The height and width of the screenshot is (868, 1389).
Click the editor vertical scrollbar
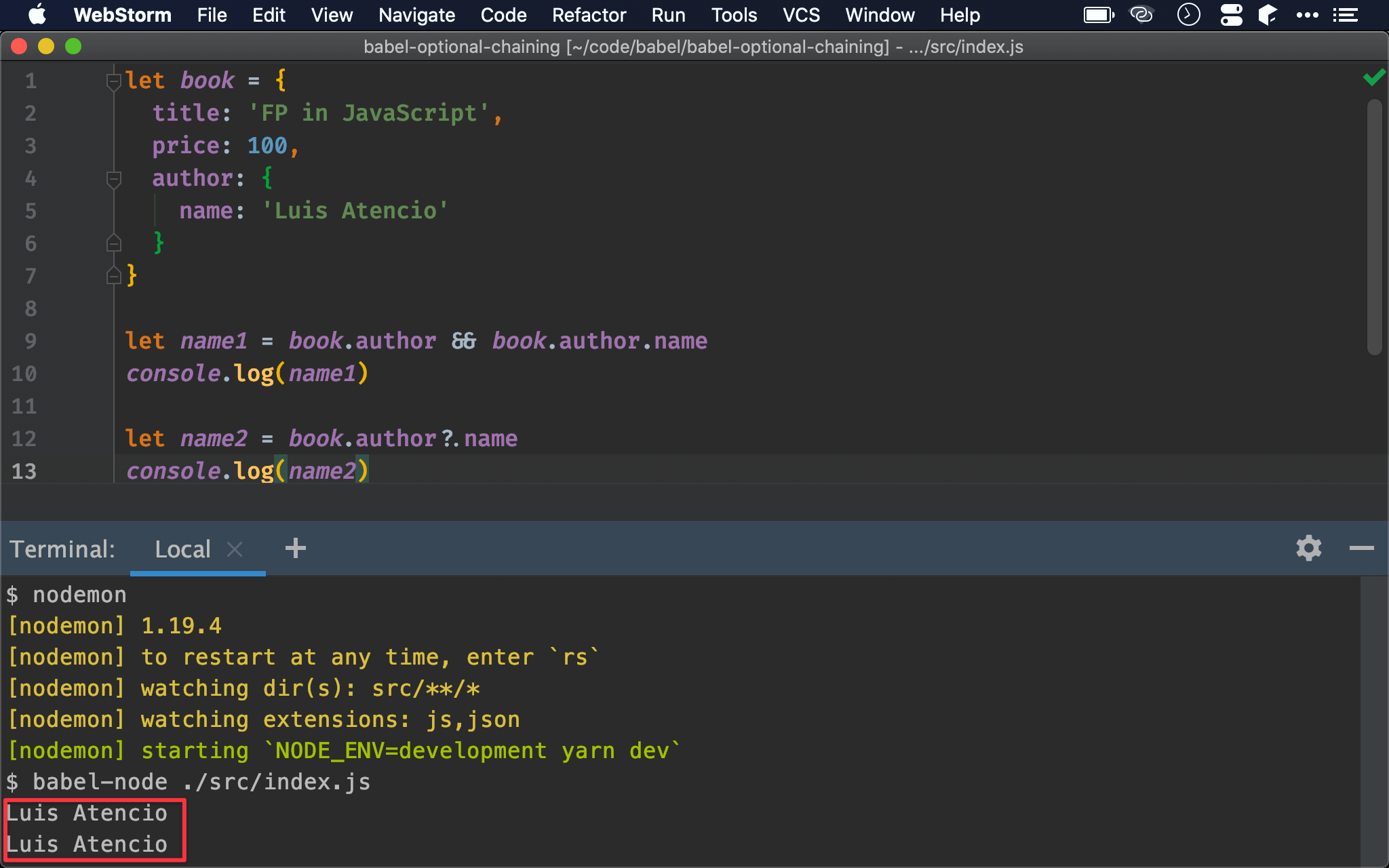point(1375,227)
